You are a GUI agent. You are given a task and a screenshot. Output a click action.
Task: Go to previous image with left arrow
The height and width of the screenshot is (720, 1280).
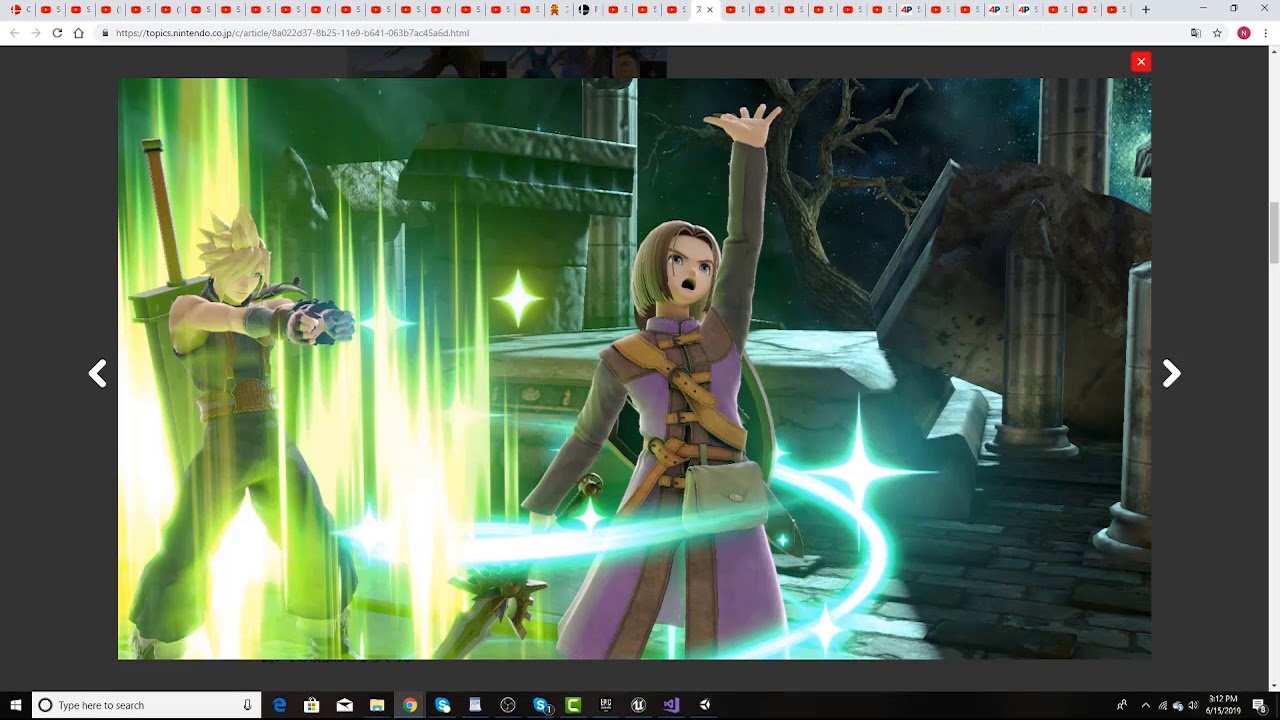(x=97, y=374)
